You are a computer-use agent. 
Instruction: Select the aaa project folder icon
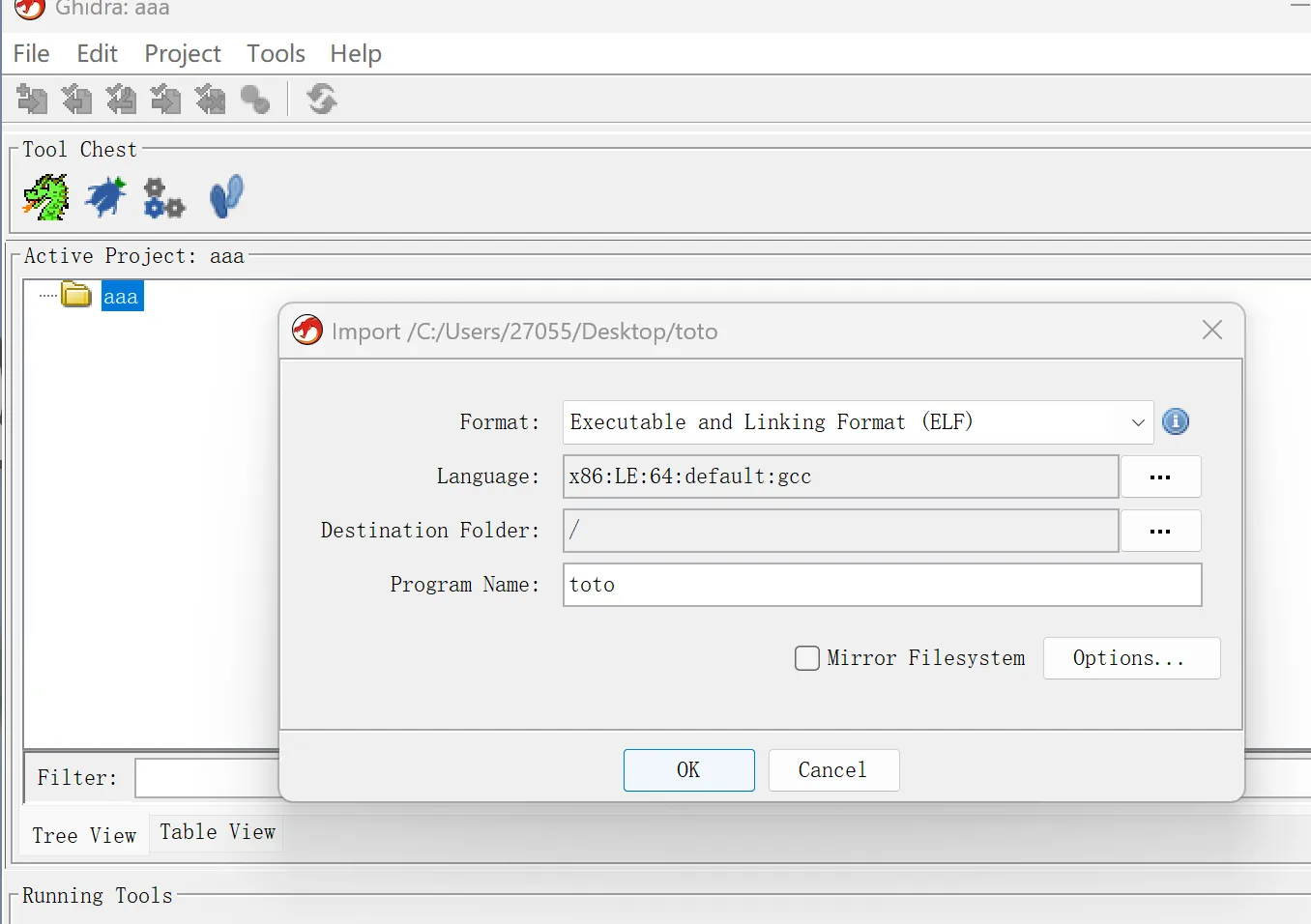point(76,295)
